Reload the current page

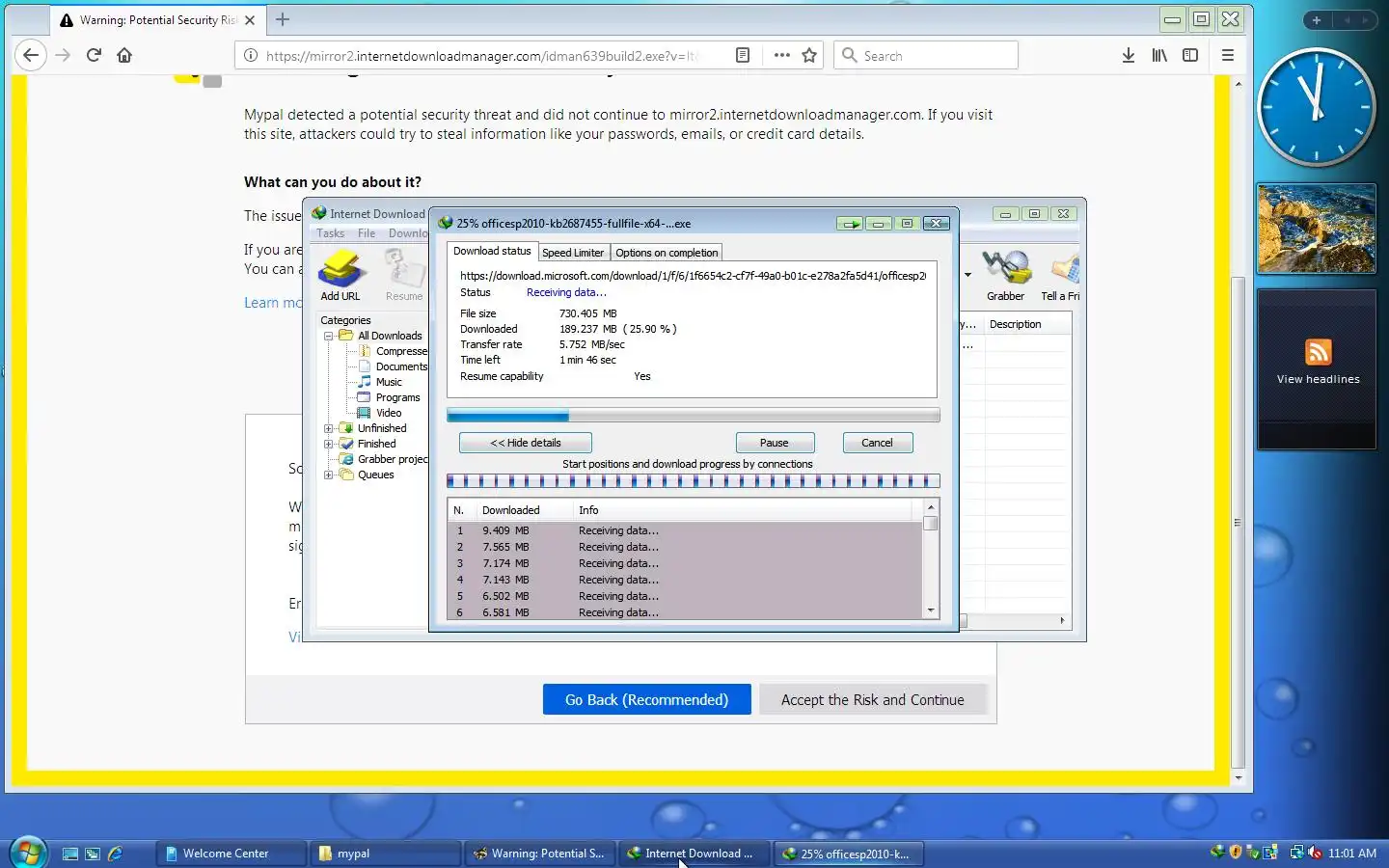click(x=94, y=55)
